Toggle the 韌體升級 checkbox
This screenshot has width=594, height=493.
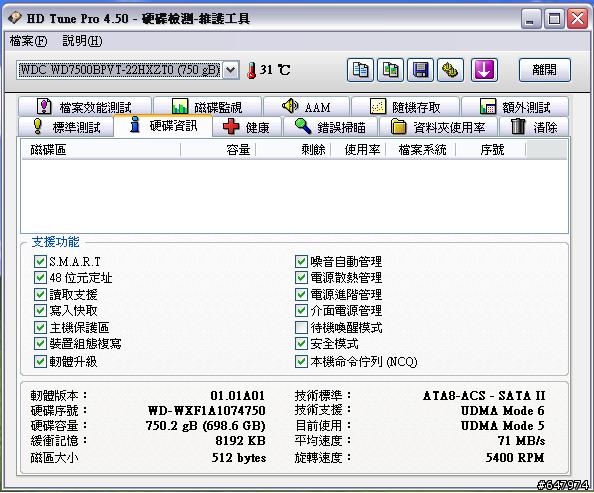pos(40,361)
